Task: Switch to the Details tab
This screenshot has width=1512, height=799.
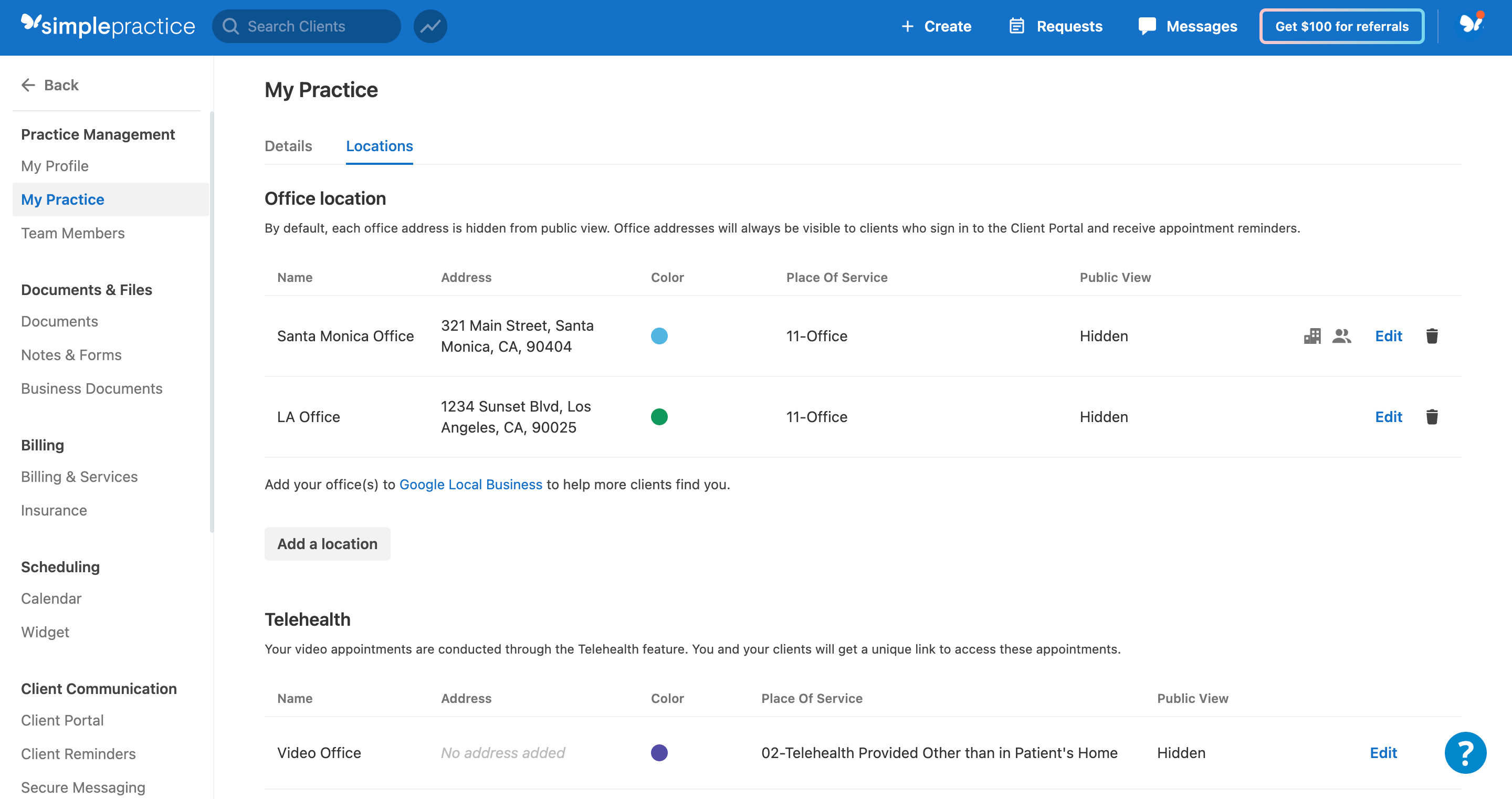Action: [x=288, y=146]
